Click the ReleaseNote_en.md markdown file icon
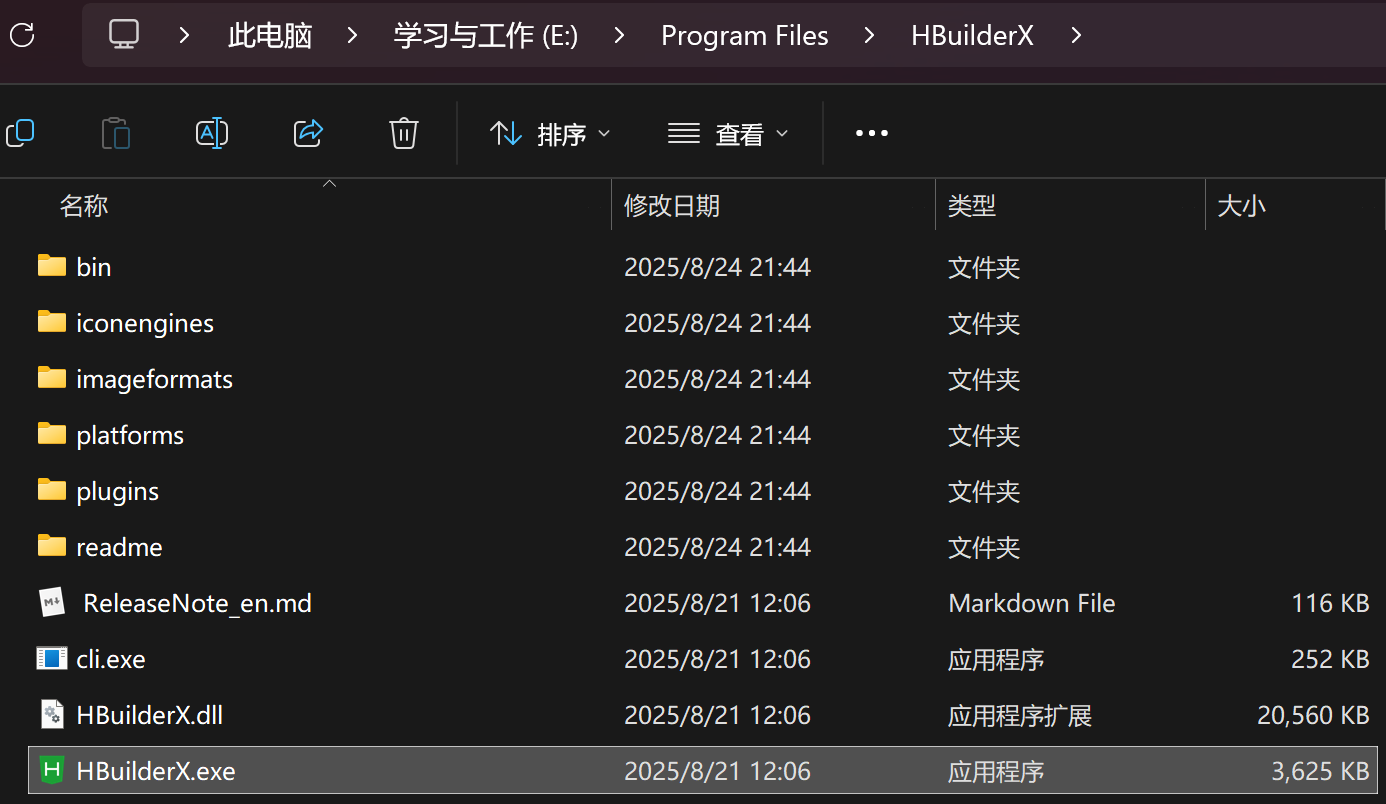Screen dimensions: 1386x804 pyautogui.click(x=52, y=602)
